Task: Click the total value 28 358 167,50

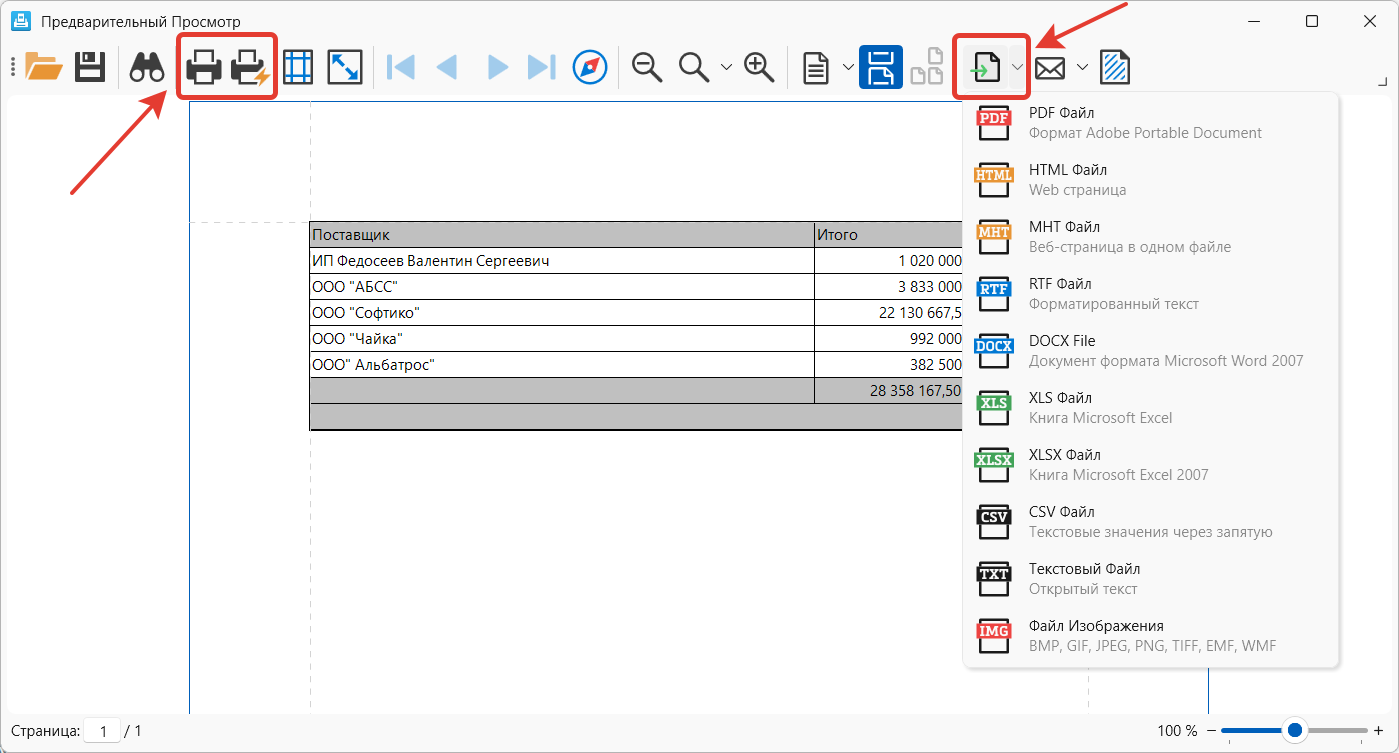Action: click(915, 391)
